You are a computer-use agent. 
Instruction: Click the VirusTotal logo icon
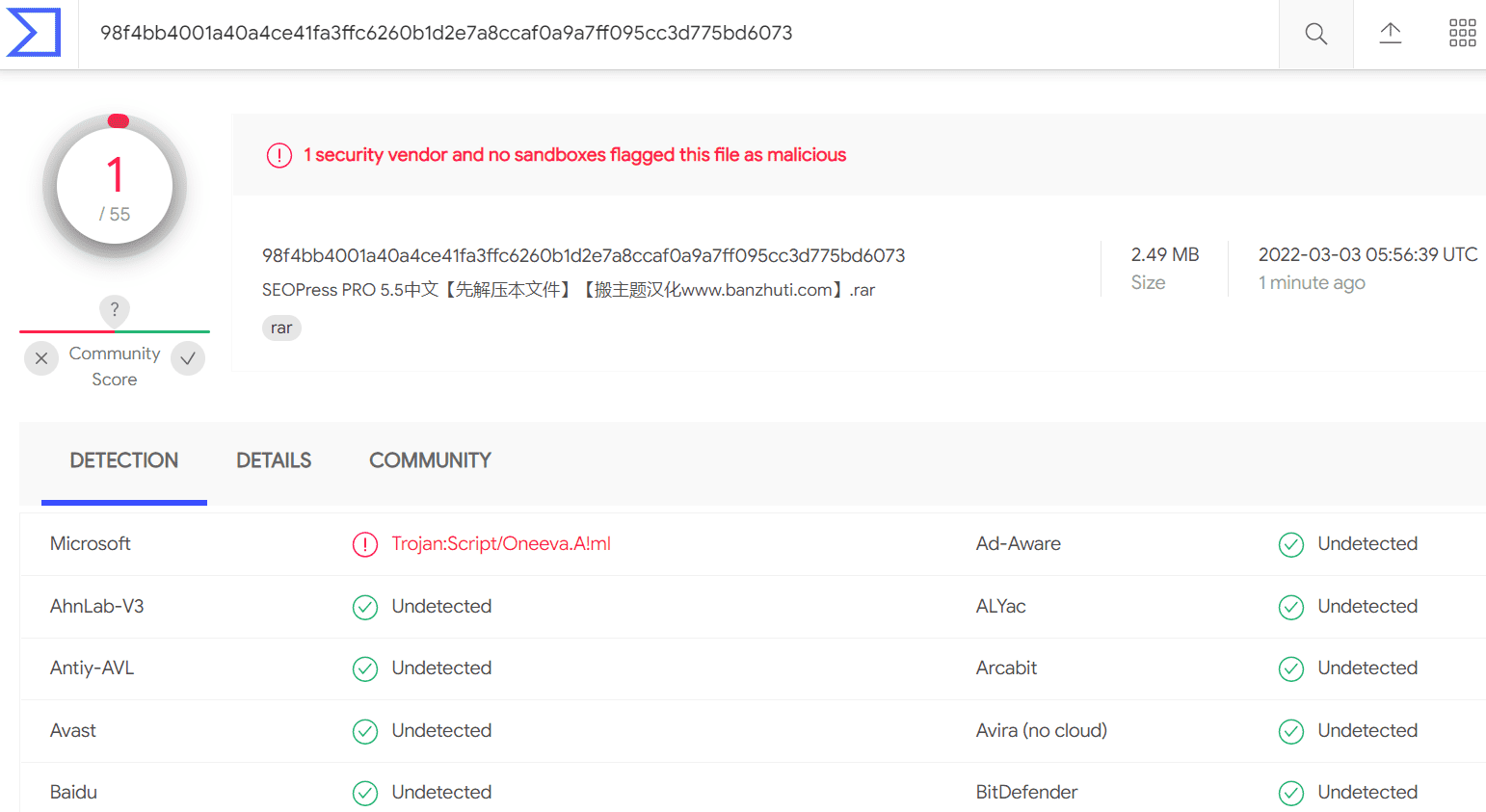(34, 33)
